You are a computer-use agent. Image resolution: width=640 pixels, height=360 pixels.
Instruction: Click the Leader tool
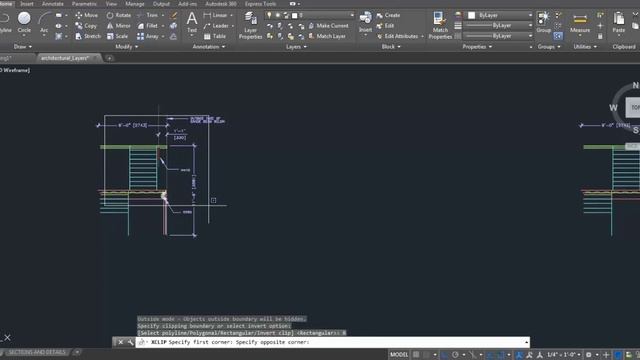[x=216, y=26]
